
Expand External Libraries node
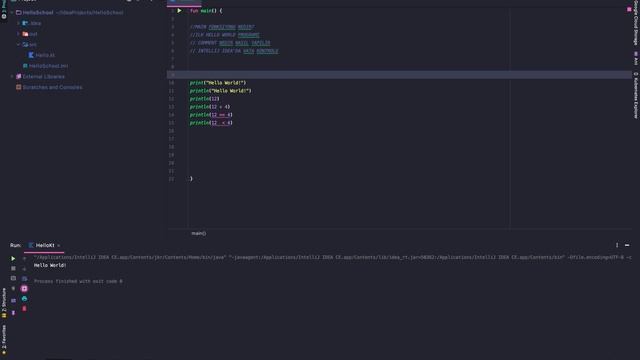point(12,76)
